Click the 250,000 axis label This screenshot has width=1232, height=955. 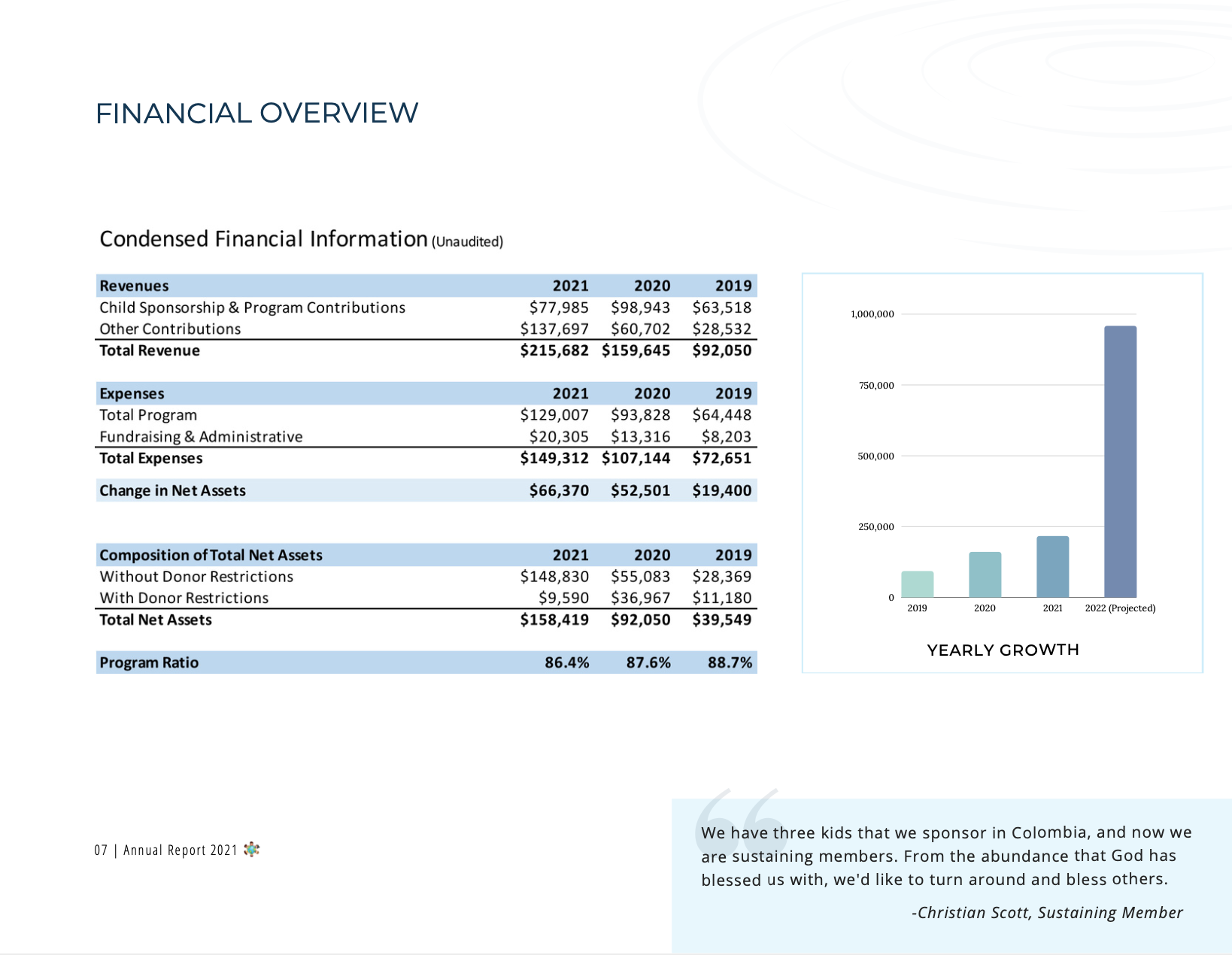pos(876,527)
